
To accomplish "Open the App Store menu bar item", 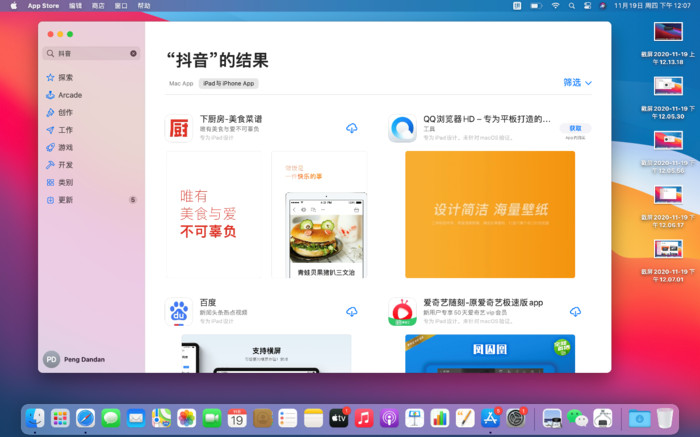I will point(43,6).
